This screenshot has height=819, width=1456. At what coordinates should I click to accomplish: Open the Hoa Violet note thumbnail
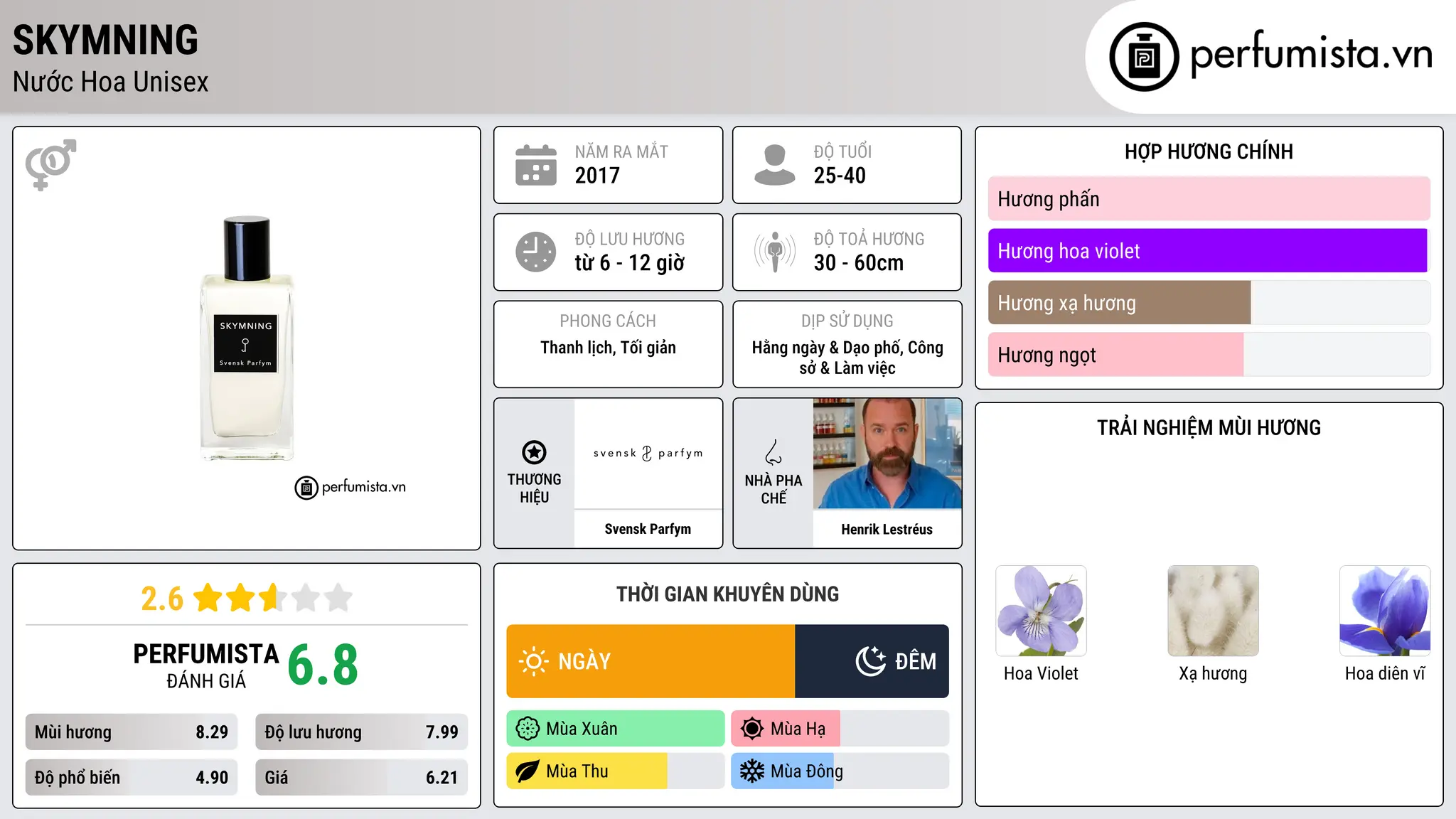pyautogui.click(x=1041, y=611)
